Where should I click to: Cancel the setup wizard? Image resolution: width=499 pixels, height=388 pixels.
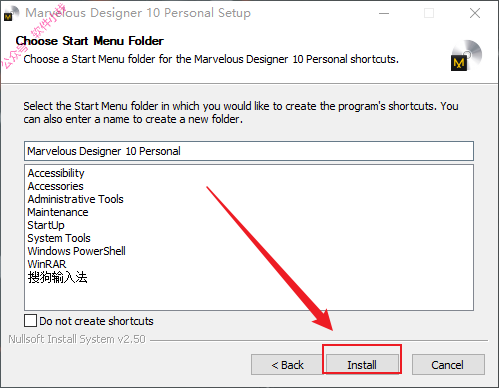[x=448, y=365]
